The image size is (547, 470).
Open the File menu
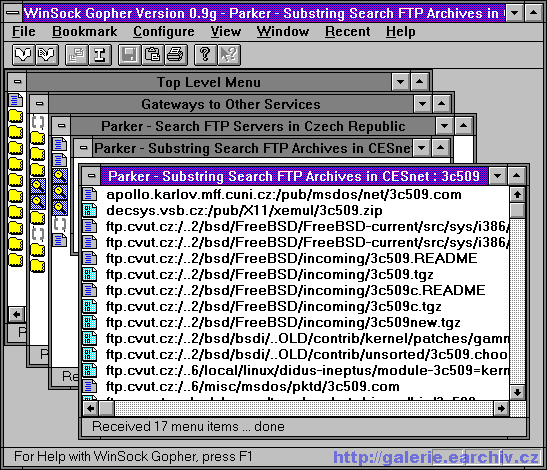pos(24,32)
